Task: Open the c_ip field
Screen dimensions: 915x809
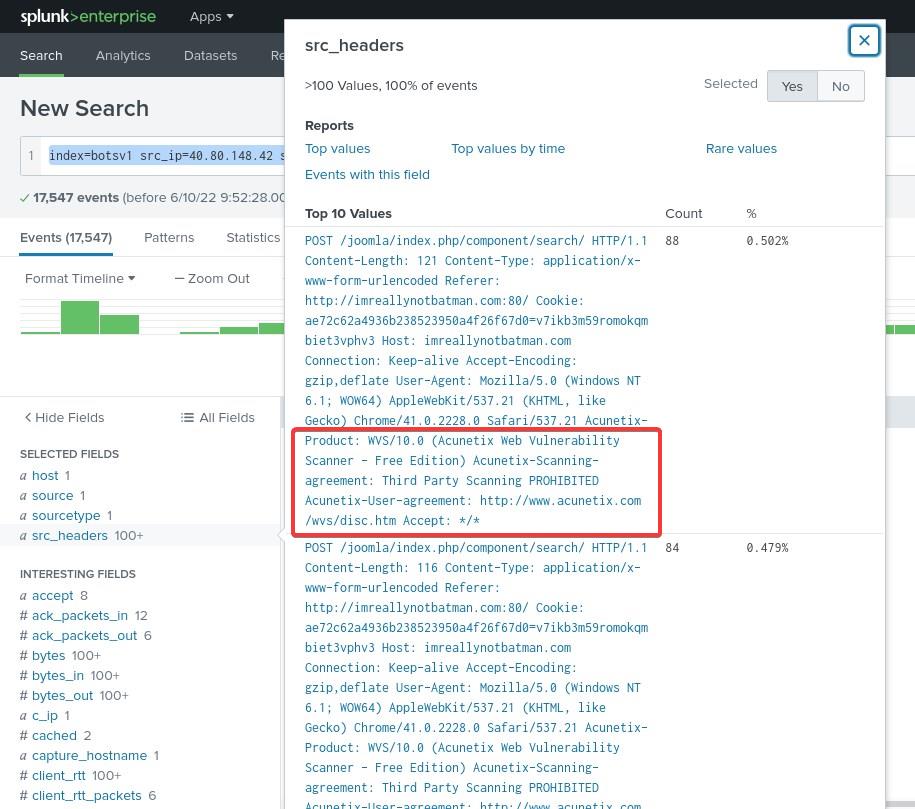Action: pos(45,716)
